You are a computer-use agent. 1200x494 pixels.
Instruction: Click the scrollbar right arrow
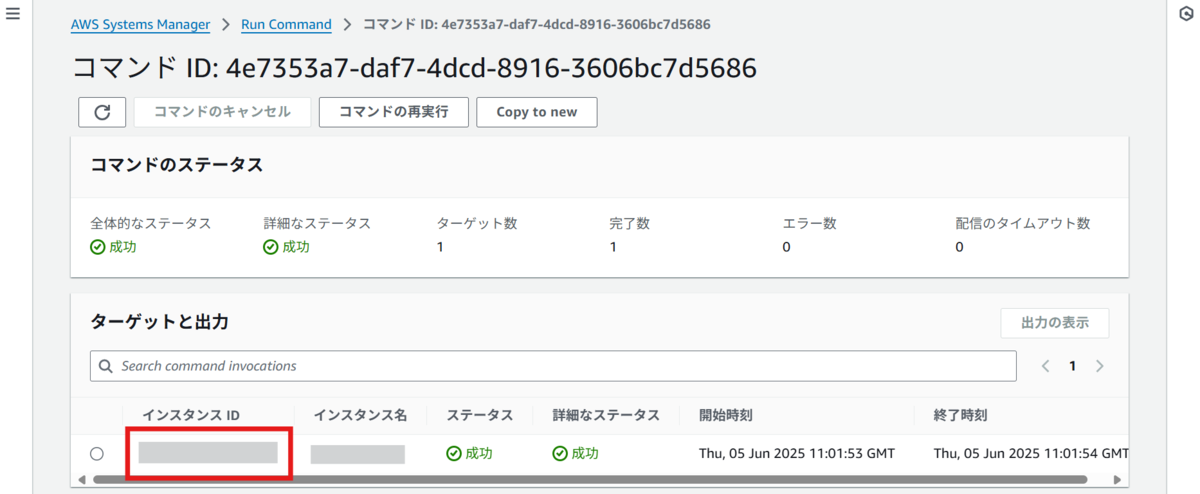(x=1118, y=480)
